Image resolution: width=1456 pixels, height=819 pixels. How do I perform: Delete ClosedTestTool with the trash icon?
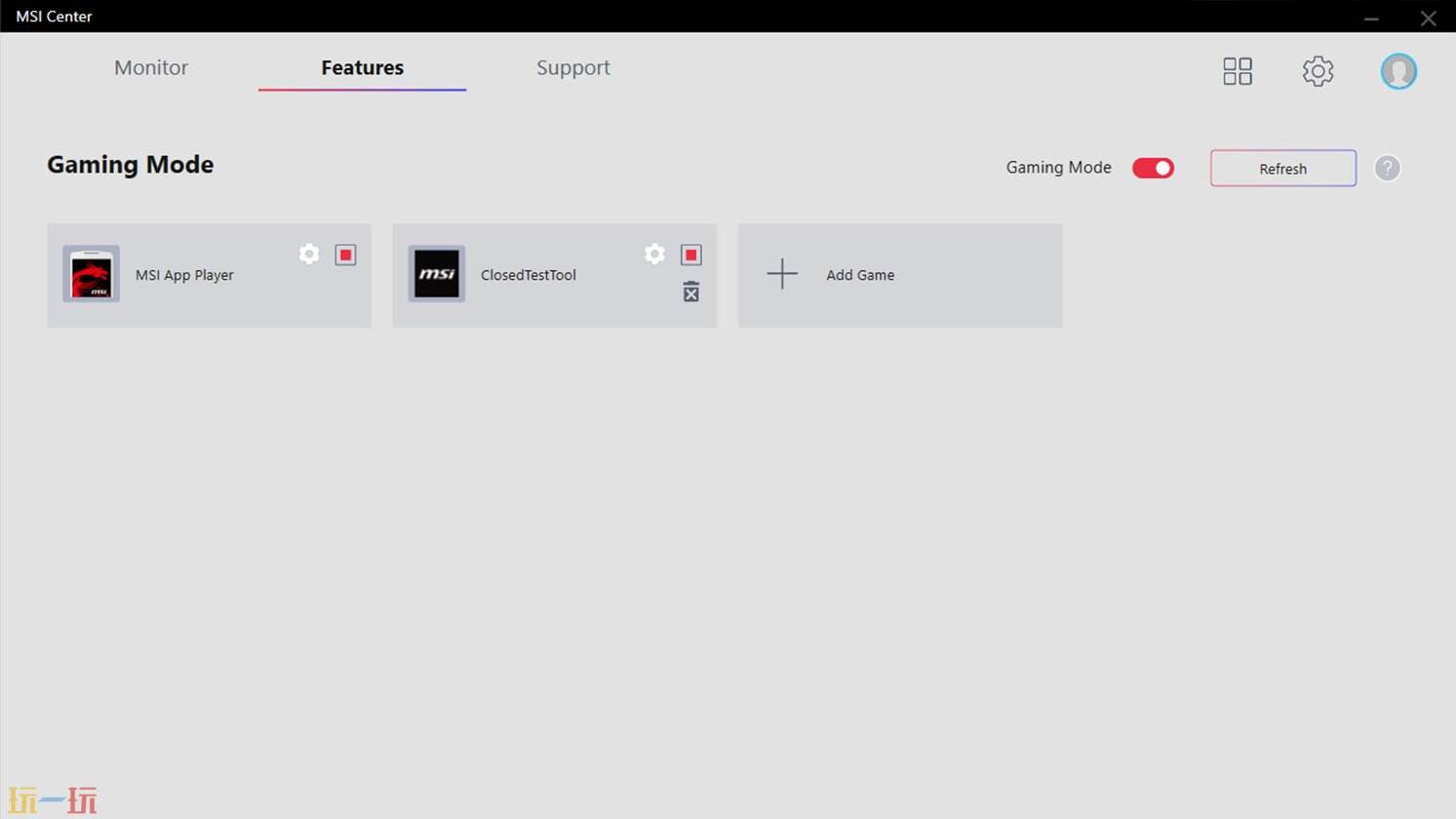691,292
